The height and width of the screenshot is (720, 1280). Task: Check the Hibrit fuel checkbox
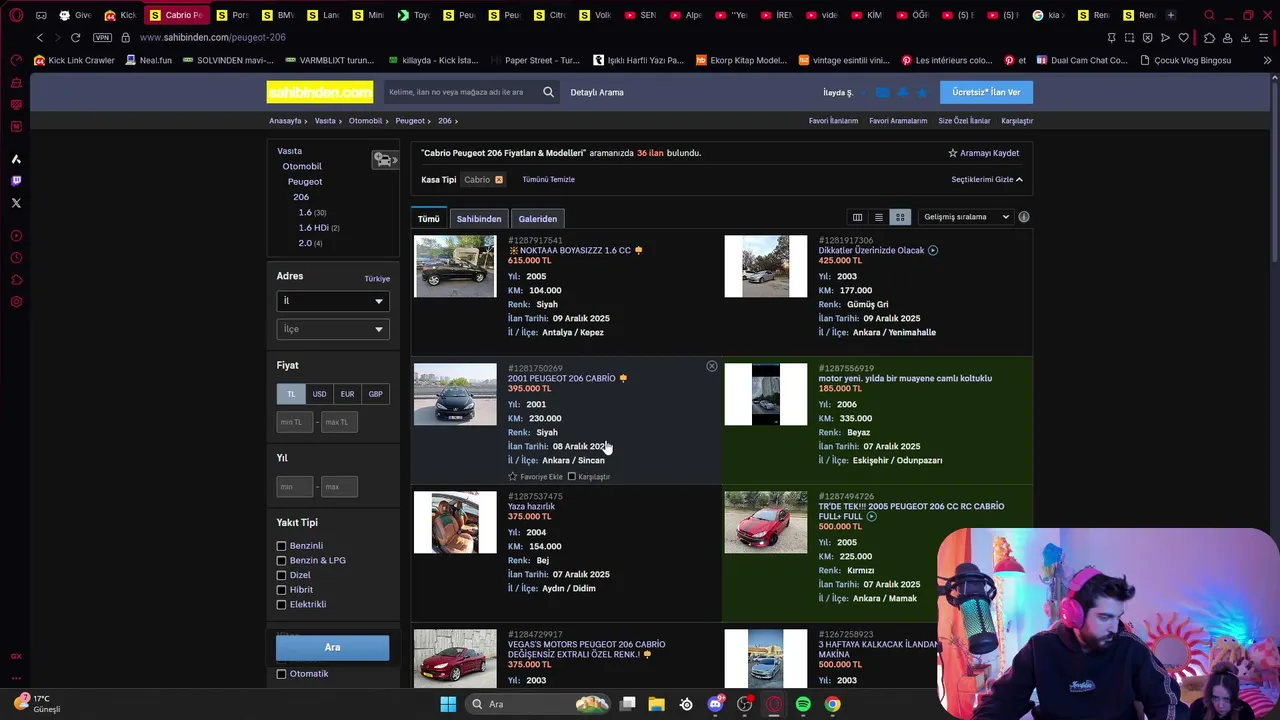(x=281, y=590)
